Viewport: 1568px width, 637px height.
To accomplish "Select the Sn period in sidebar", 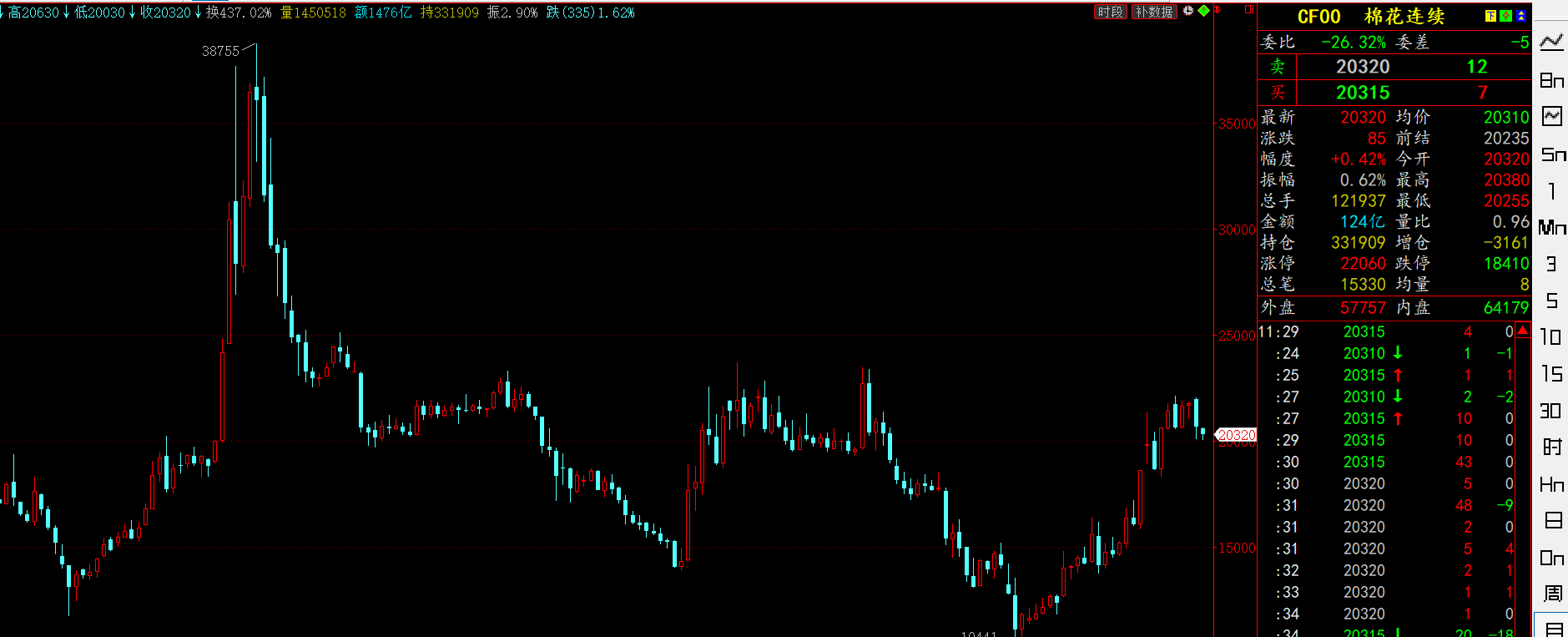I will (1552, 154).
